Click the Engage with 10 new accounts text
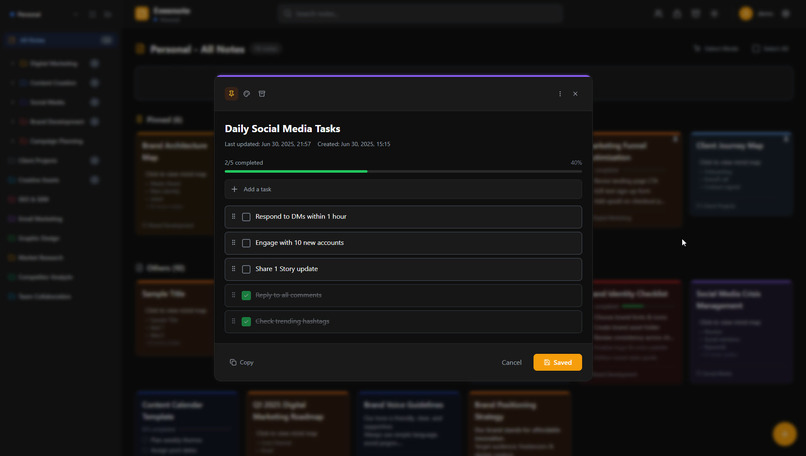This screenshot has width=806, height=456. pos(300,243)
